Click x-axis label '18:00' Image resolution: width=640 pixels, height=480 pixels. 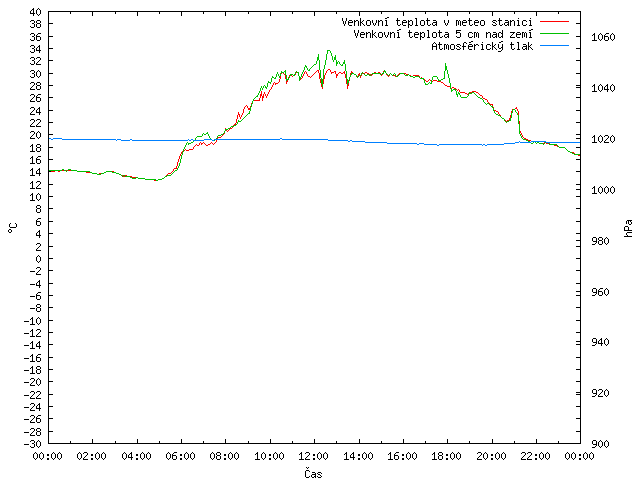pyautogui.click(x=447, y=456)
